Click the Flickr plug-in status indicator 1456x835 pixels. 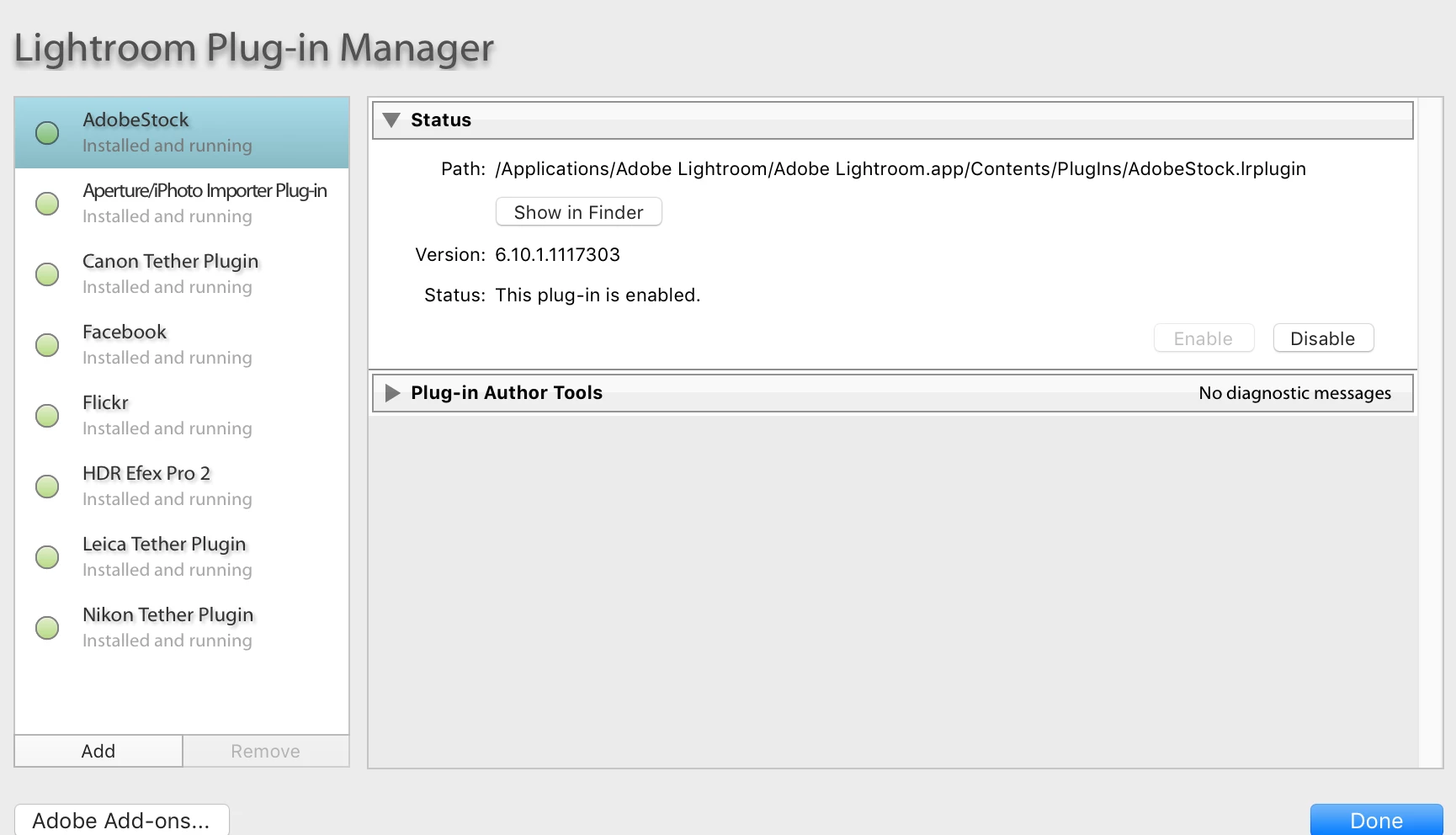(x=47, y=416)
